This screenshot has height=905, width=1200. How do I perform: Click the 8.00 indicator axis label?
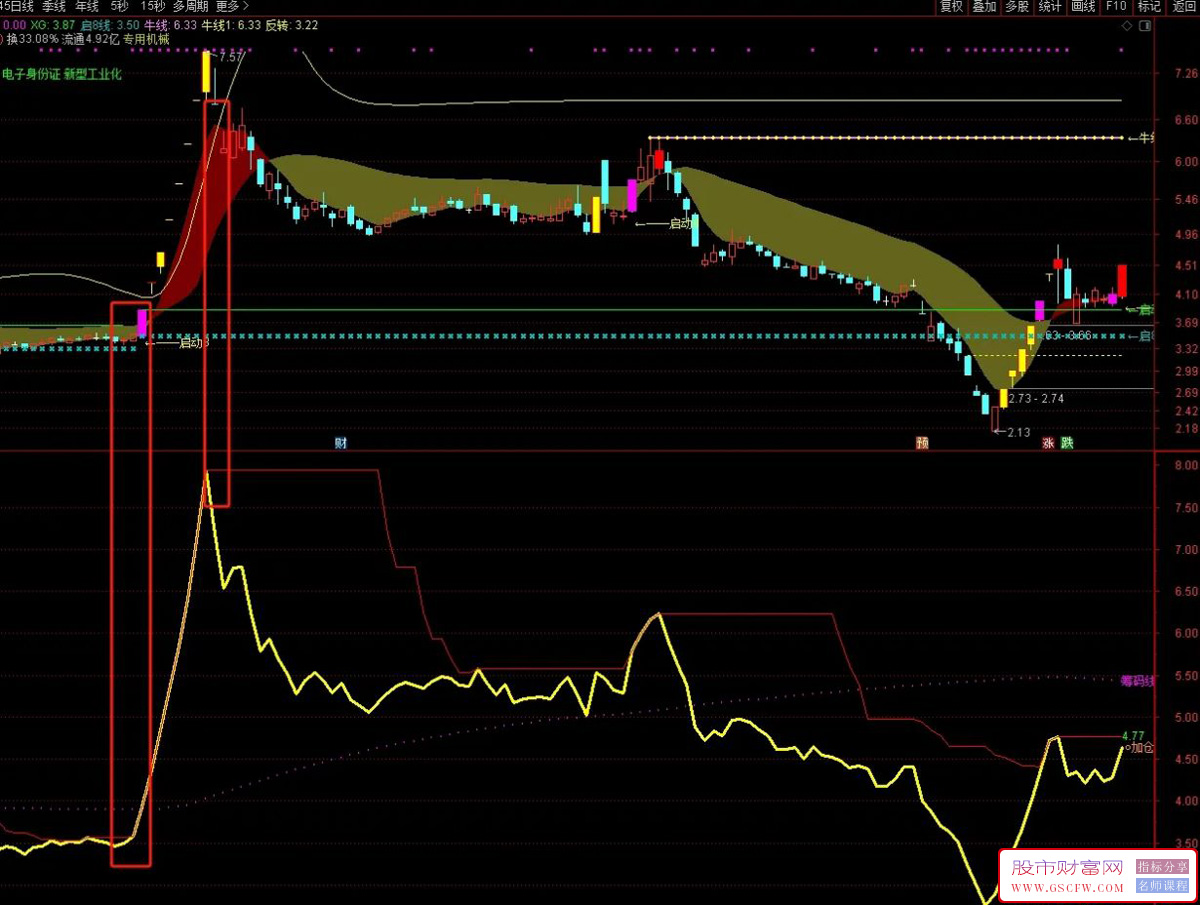click(x=1186, y=465)
